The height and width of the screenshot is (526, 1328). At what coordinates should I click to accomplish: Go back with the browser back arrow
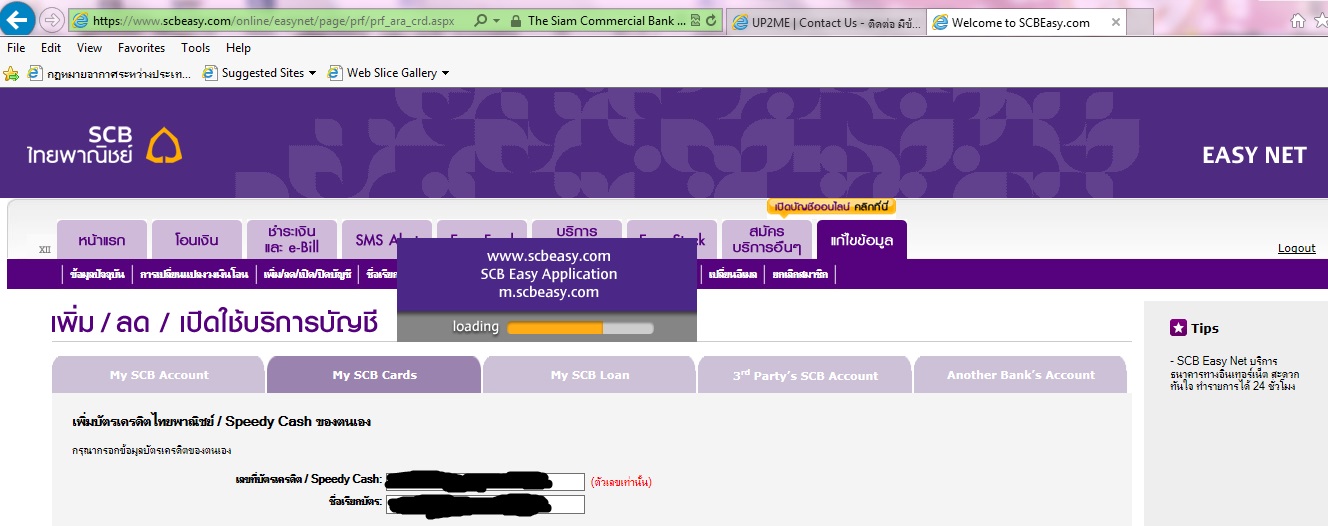point(19,19)
